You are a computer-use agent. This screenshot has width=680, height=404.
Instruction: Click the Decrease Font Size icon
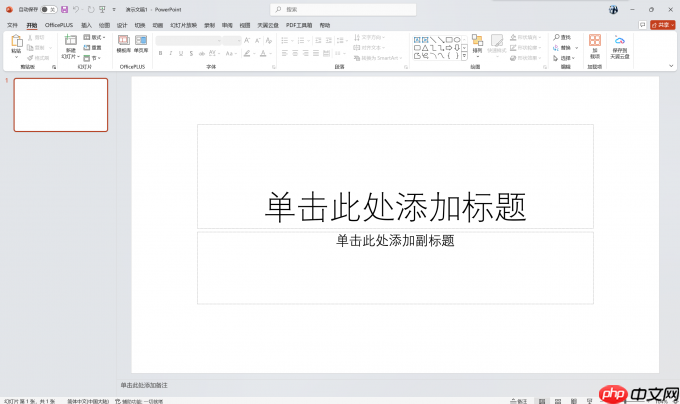point(258,40)
